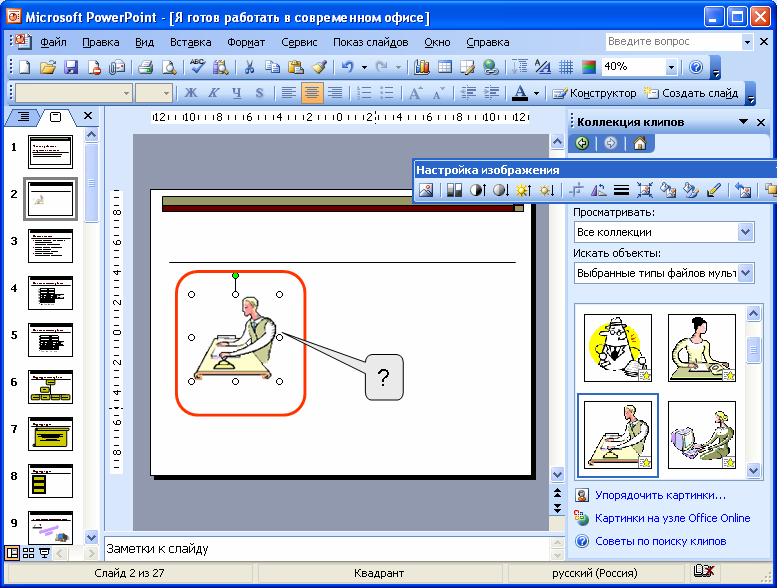Toggle bulleted list
777x588 pixels.
pyautogui.click(x=387, y=93)
